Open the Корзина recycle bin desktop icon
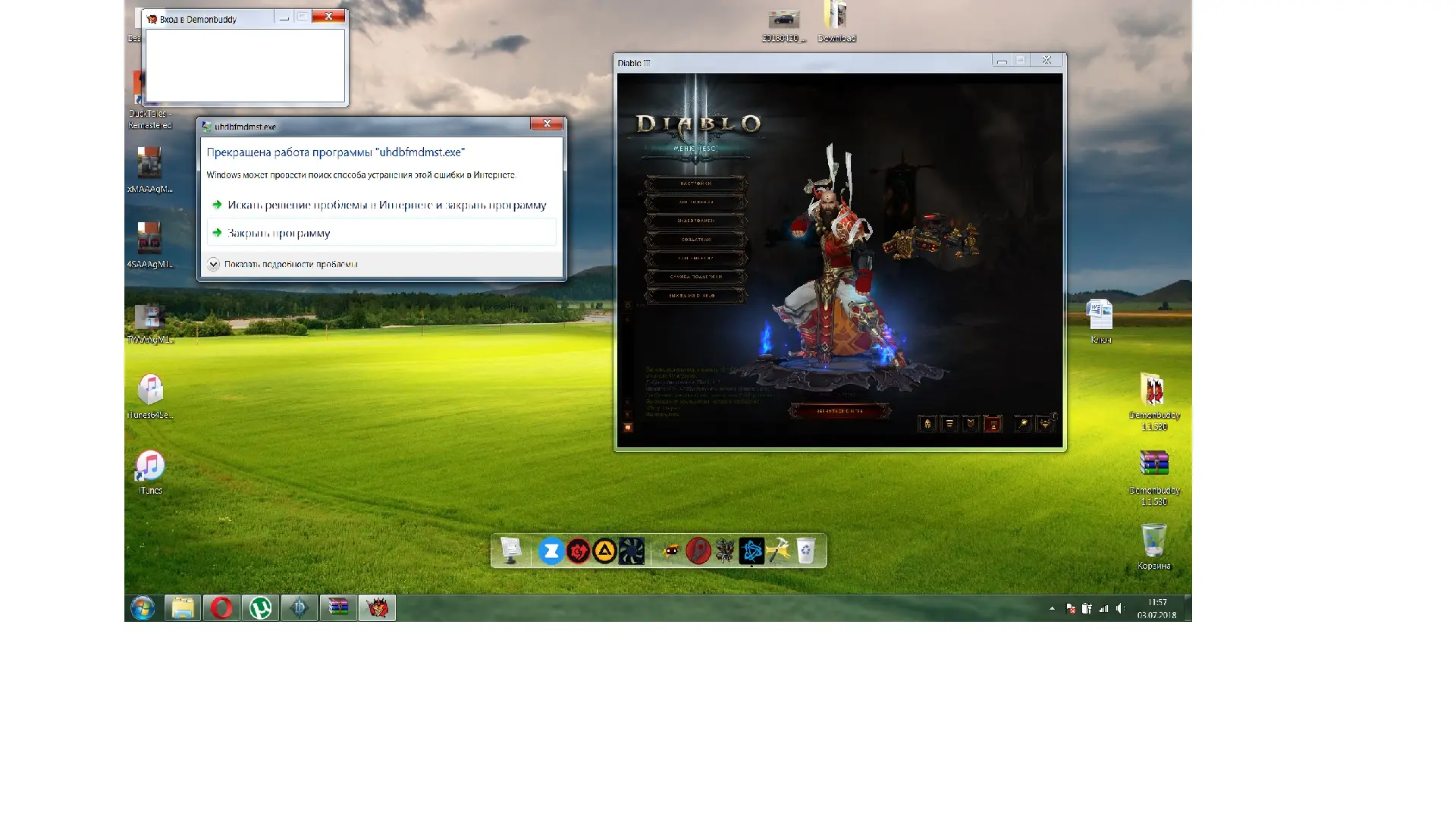The image size is (1456, 819). point(1153,547)
